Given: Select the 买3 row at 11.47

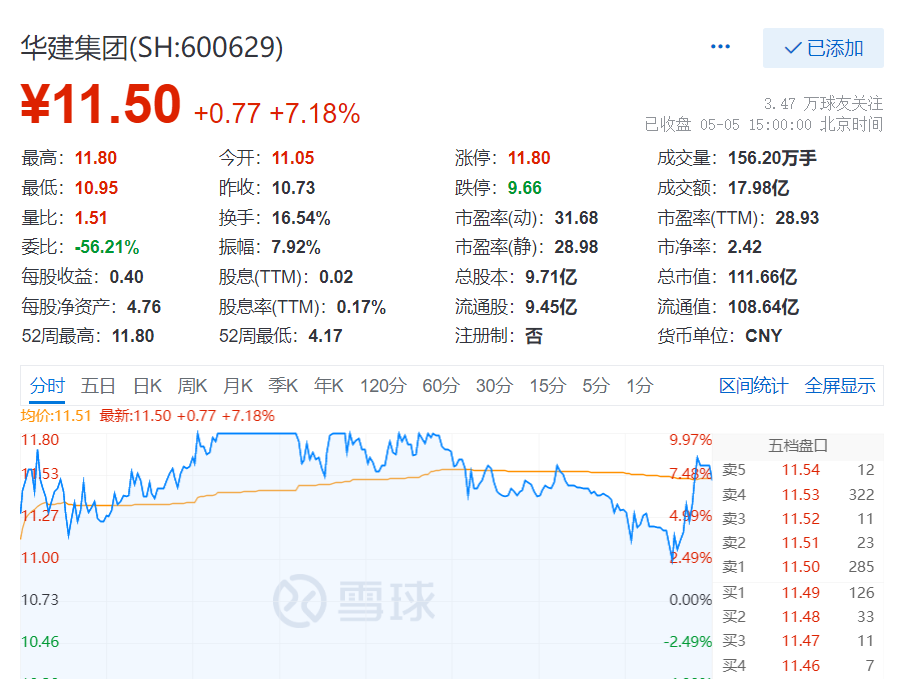Looking at the screenshot, I should (x=798, y=641).
